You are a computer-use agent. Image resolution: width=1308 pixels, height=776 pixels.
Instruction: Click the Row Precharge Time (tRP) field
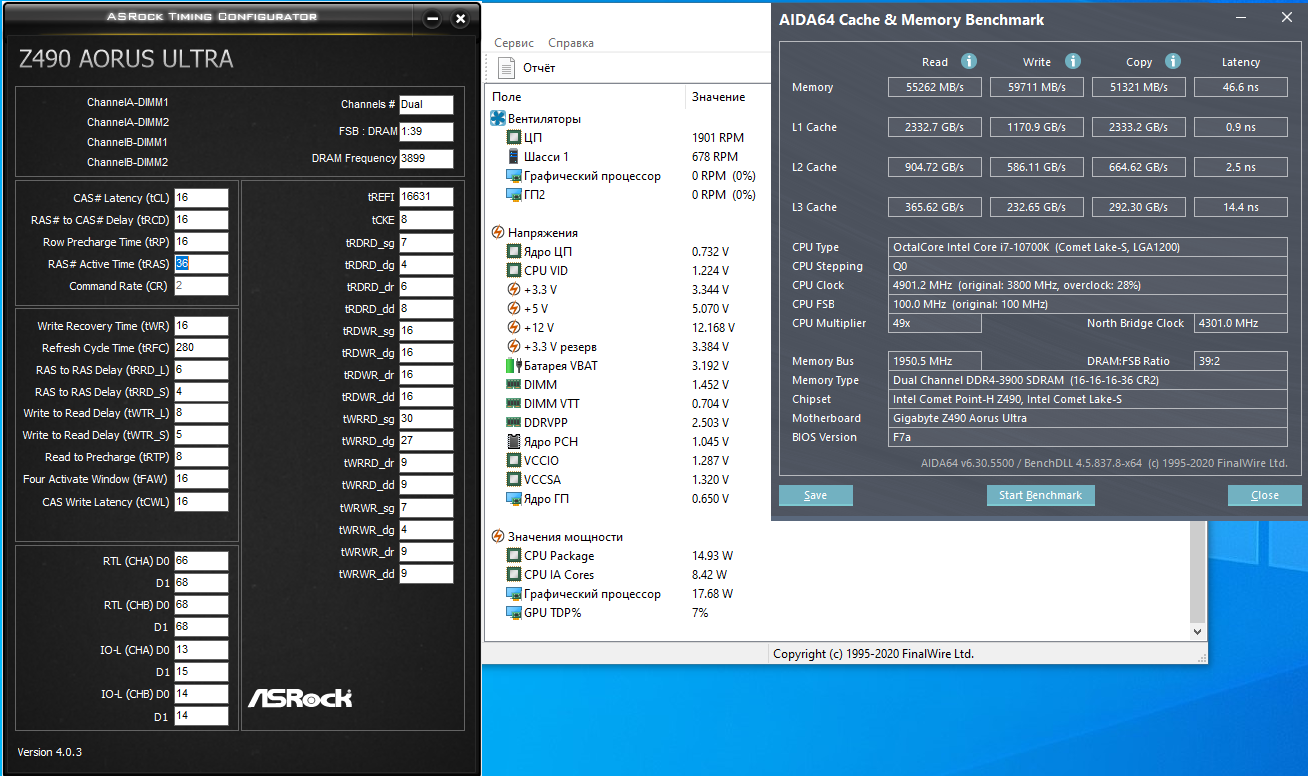pyautogui.click(x=201, y=242)
